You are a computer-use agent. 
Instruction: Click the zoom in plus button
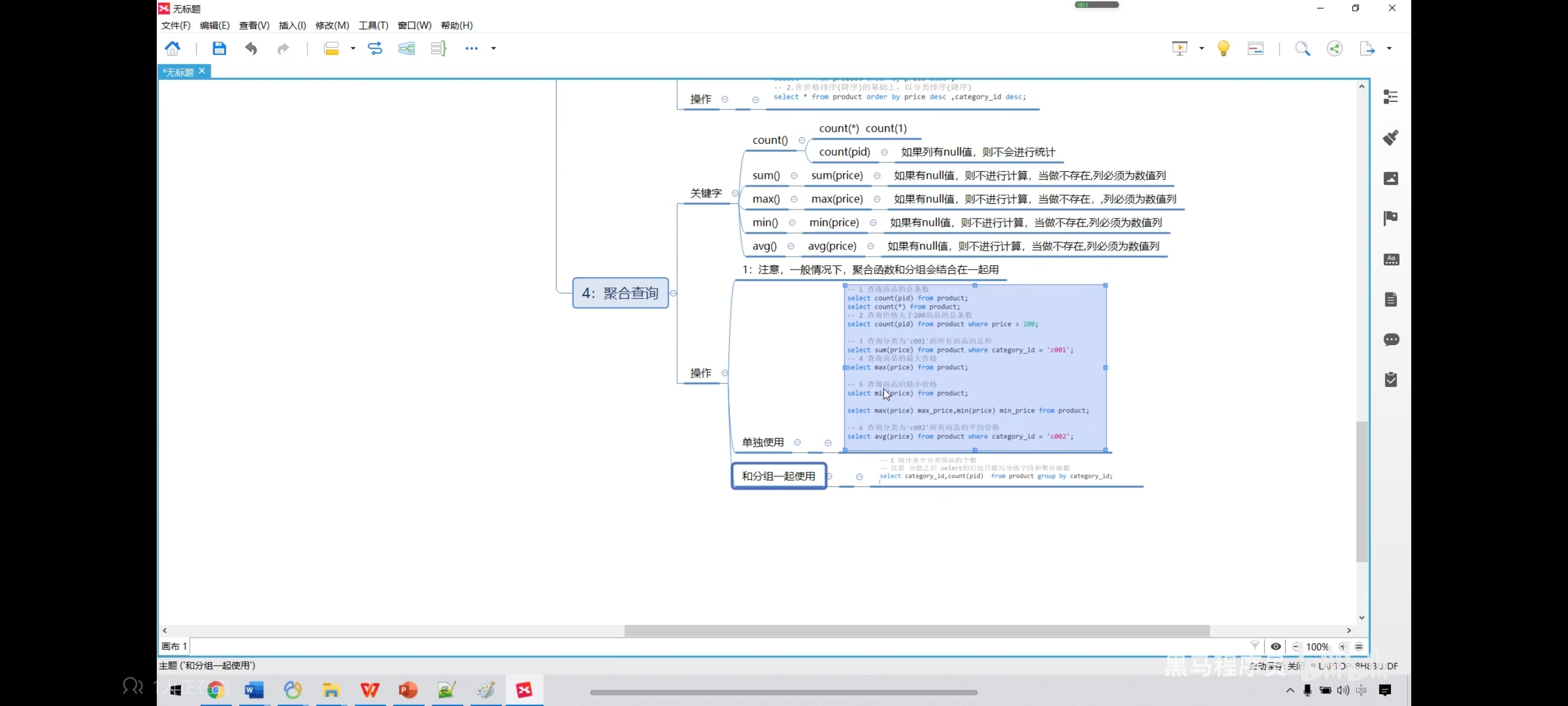pos(1343,646)
